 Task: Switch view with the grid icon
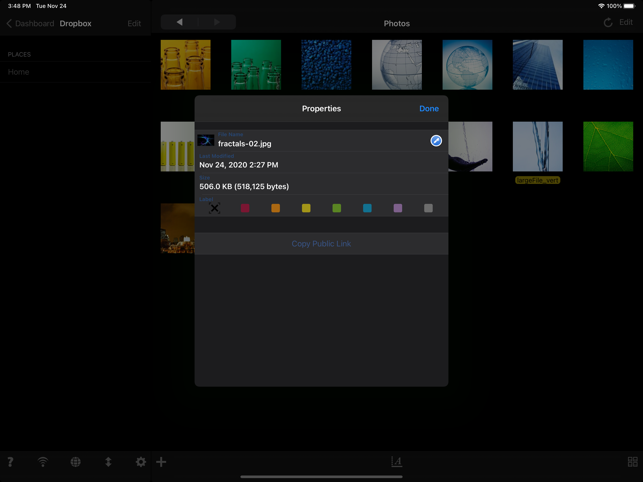[633, 462]
